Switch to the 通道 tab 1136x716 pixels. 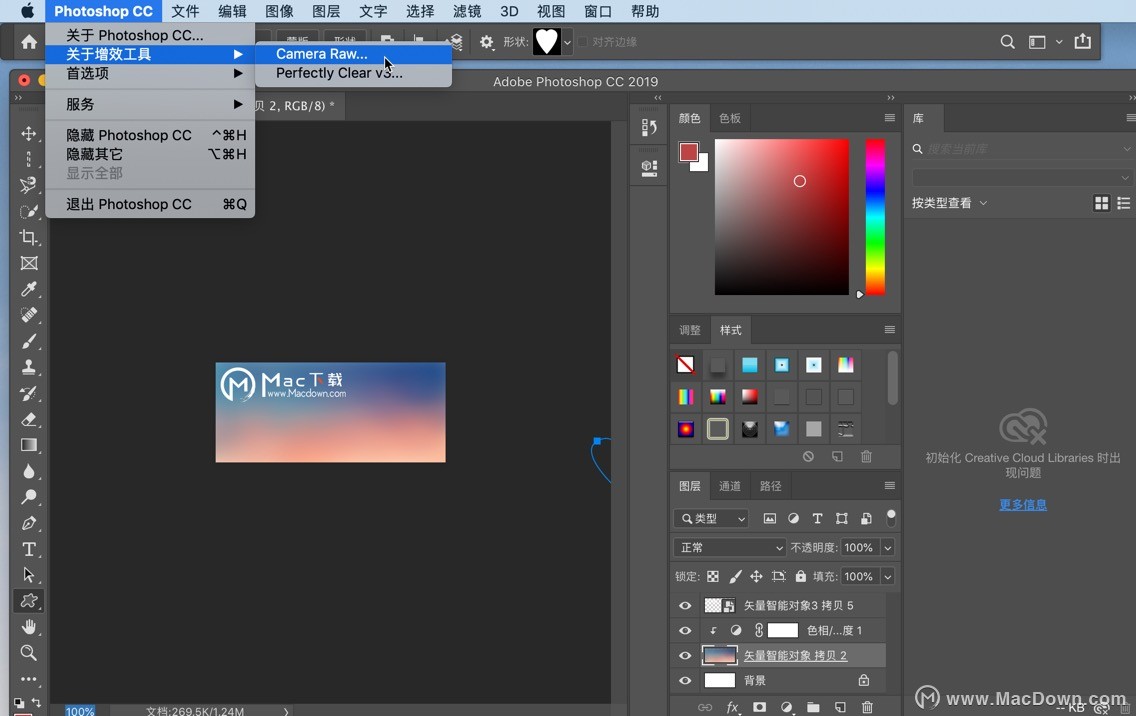click(730, 486)
